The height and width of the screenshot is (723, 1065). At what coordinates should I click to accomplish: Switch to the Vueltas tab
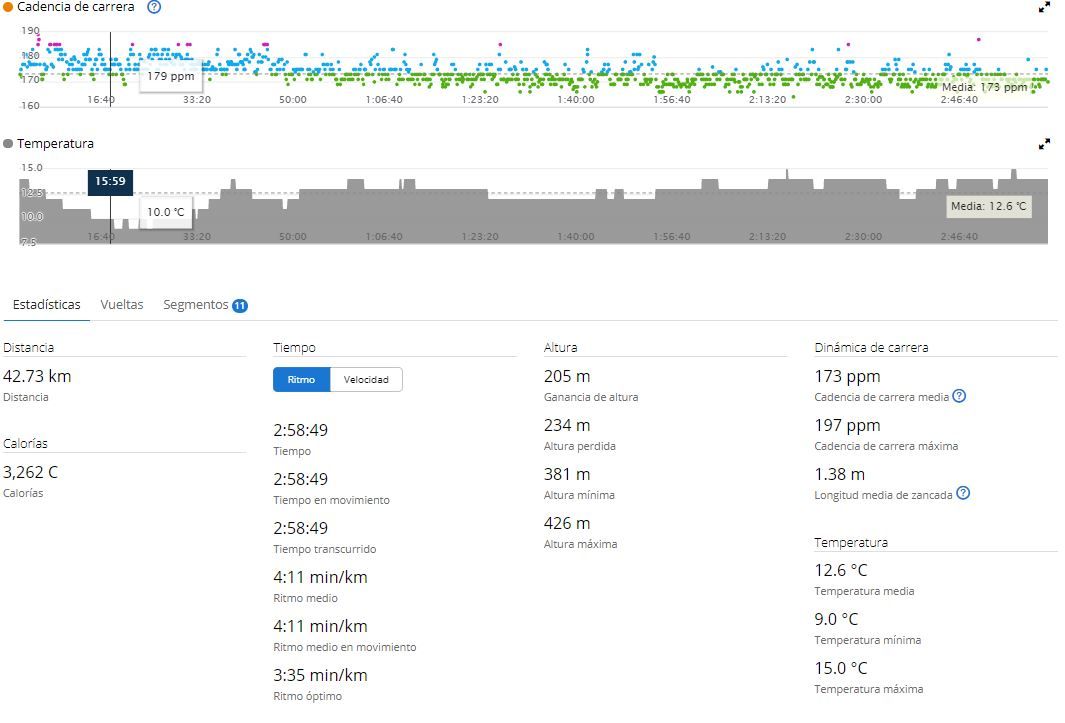[122, 304]
